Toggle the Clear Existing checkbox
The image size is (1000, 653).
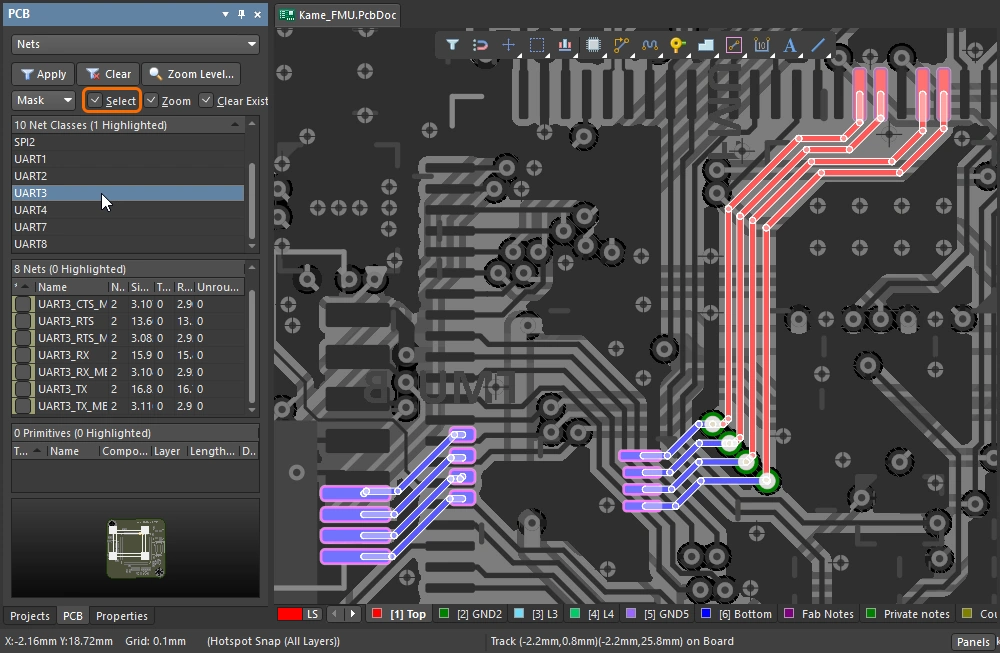pos(206,101)
